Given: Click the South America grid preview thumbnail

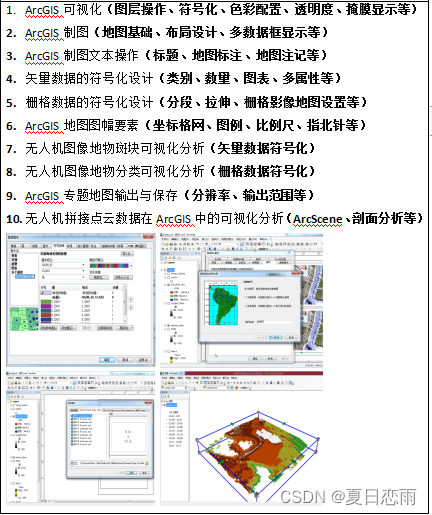Looking at the screenshot, I should pos(221,303).
